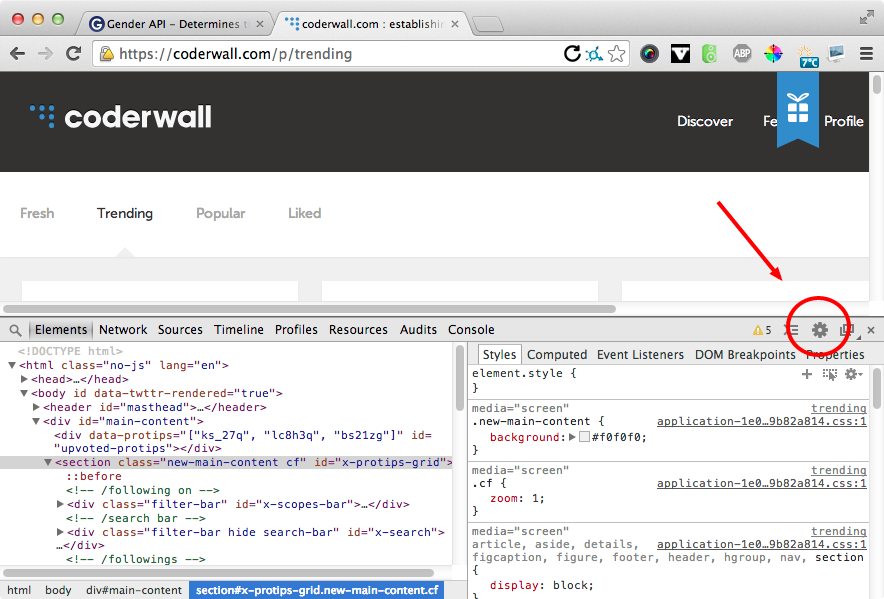Click the DevTools search magnifier icon
The width and height of the screenshot is (884, 599).
[15, 331]
